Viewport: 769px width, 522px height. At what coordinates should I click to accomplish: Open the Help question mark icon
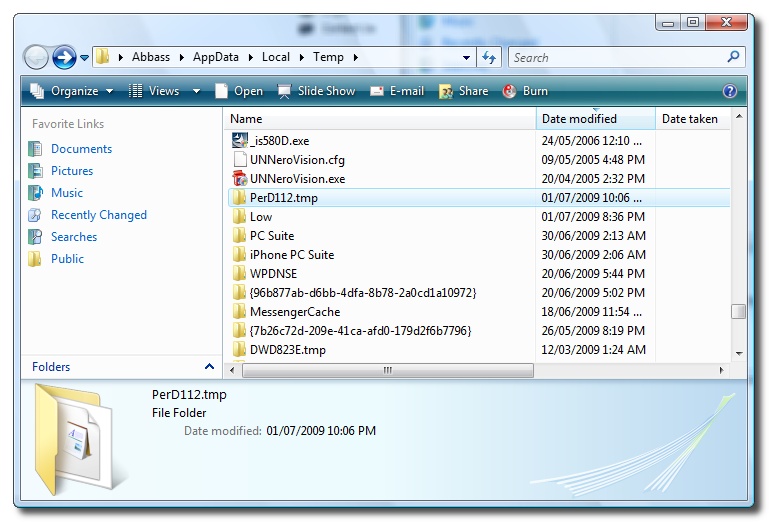(730, 91)
